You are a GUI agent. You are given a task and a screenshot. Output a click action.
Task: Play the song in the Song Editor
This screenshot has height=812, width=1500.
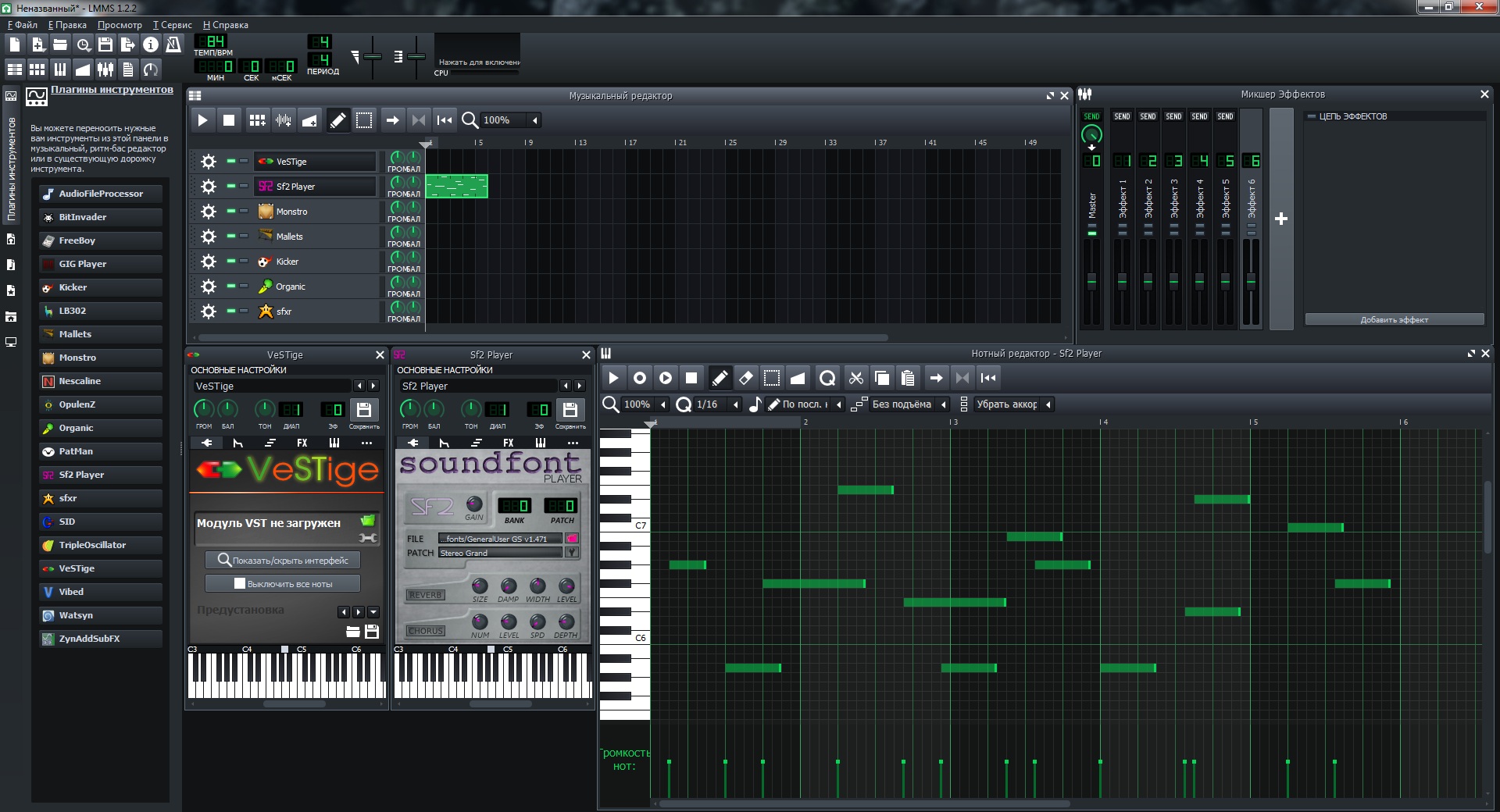[x=202, y=120]
